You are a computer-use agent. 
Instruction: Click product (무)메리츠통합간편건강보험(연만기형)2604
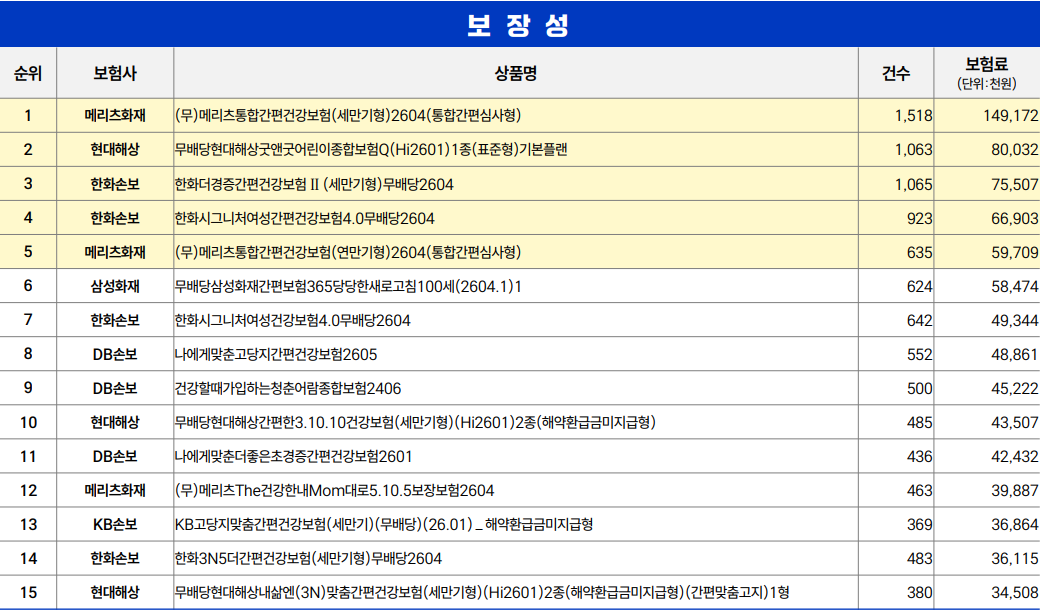coord(348,252)
